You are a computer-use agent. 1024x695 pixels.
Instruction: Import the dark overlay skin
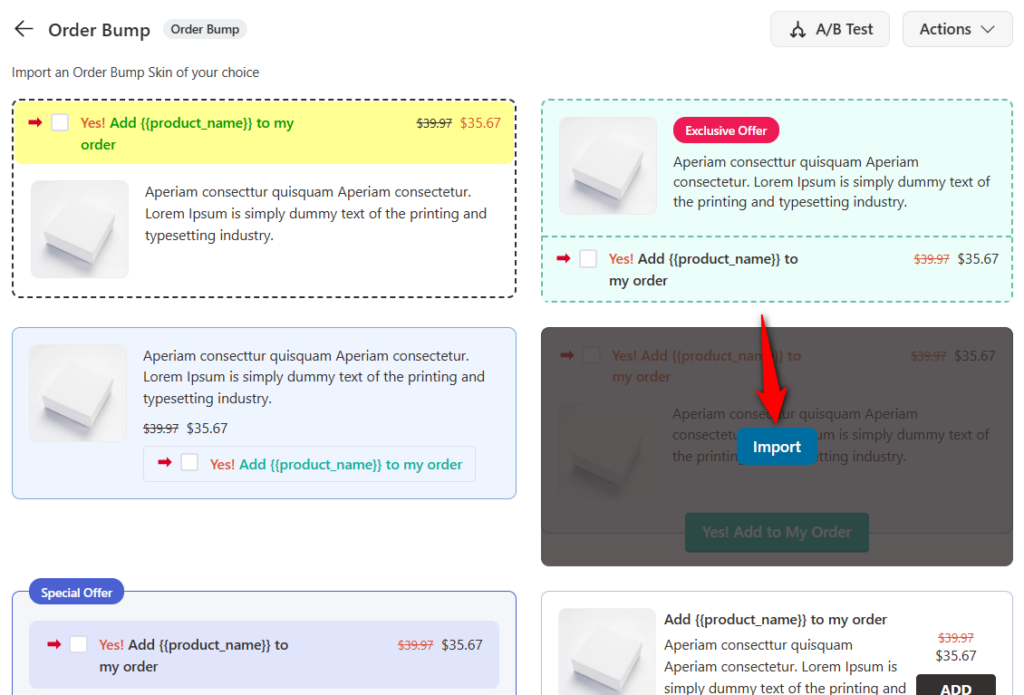pyautogui.click(x=776, y=447)
